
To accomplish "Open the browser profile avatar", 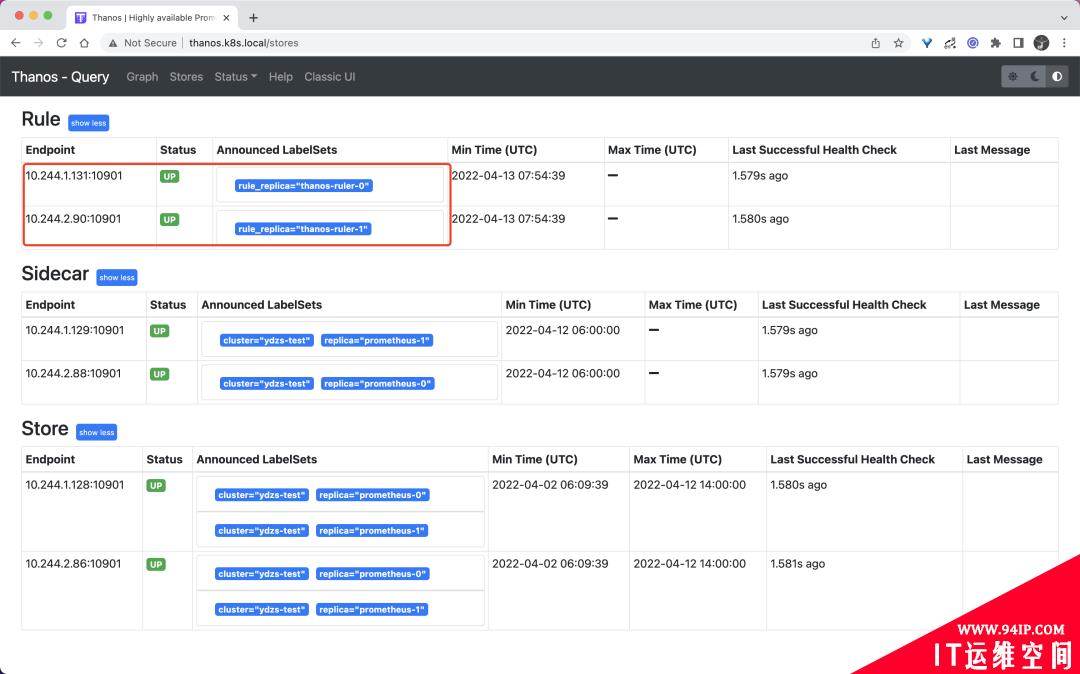I will pos(1041,43).
